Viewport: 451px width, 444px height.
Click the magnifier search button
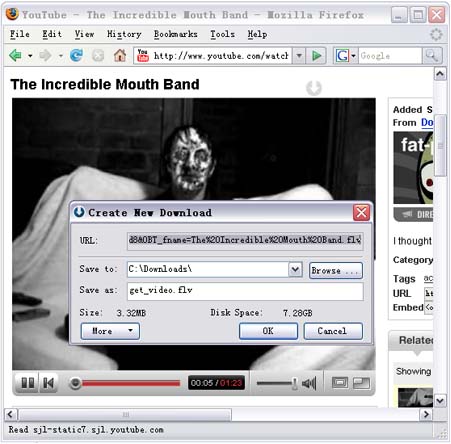(432, 56)
